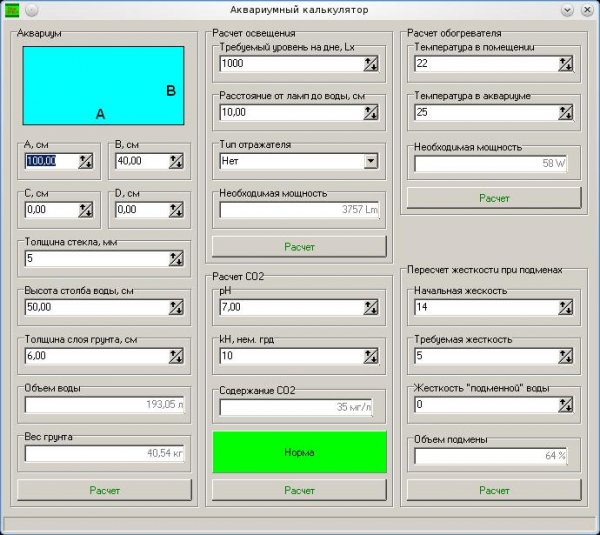Viewport: 600px width, 535px height.
Task: Click spin arrows of Начальная жесткость field
Action: point(566,307)
